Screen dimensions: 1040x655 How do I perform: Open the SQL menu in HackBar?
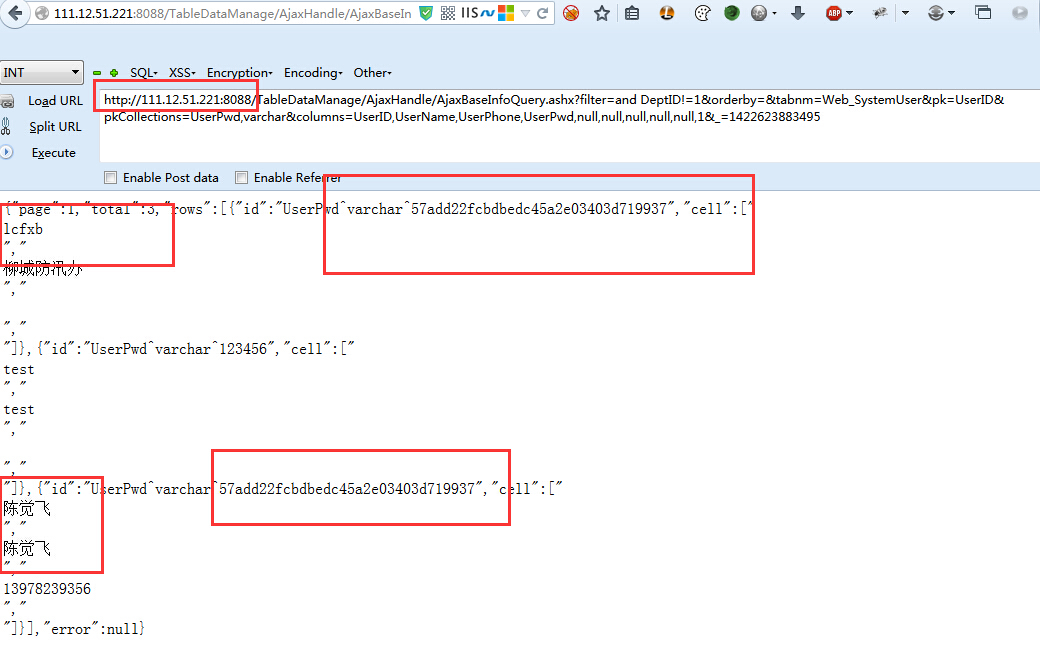(x=143, y=73)
